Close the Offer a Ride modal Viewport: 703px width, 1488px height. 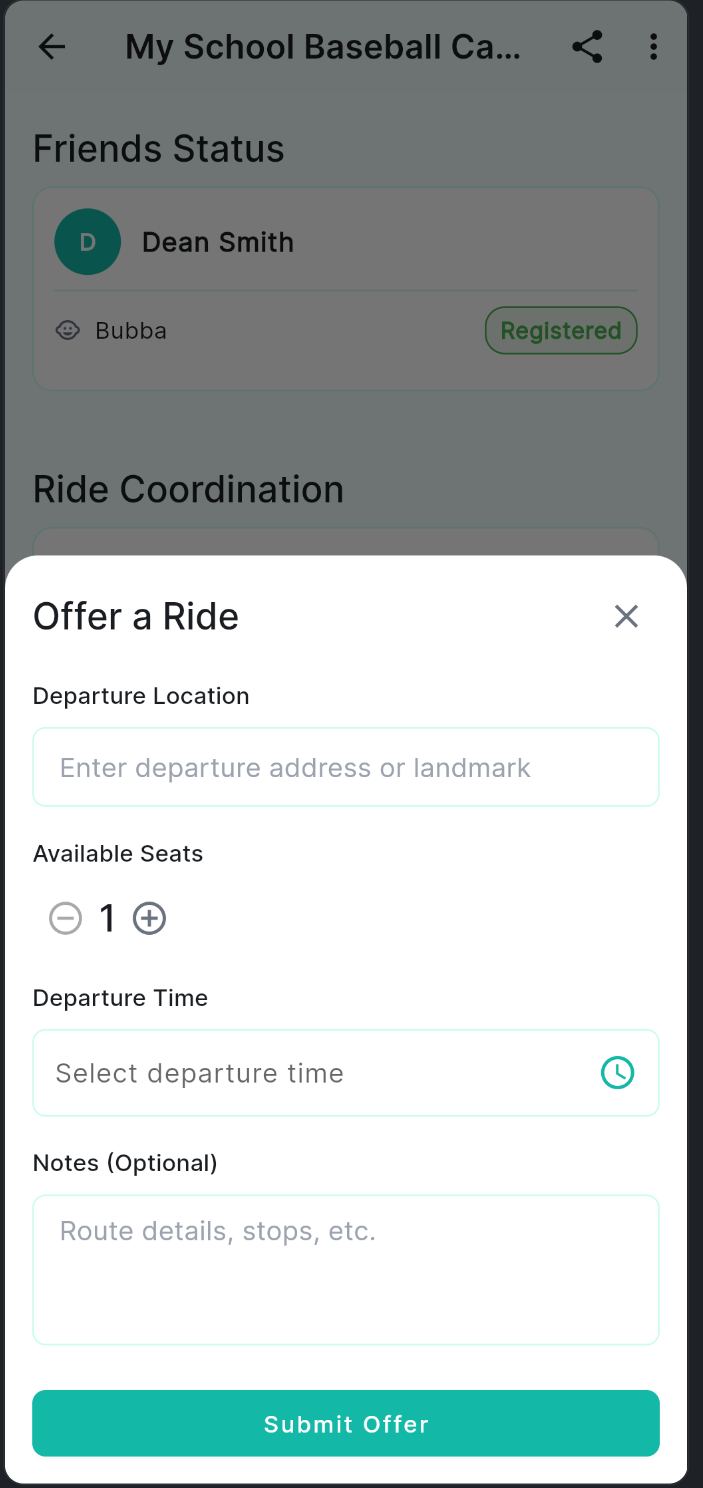[626, 616]
